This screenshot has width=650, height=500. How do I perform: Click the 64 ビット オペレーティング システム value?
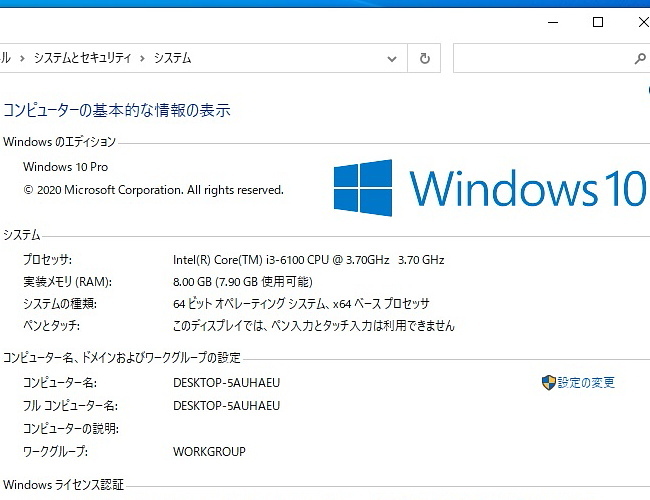[301, 304]
